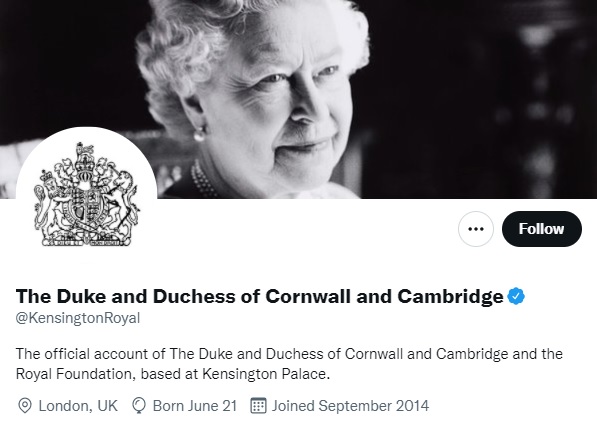Click the birthday balloon icon
597x426 pixels.
point(139,405)
